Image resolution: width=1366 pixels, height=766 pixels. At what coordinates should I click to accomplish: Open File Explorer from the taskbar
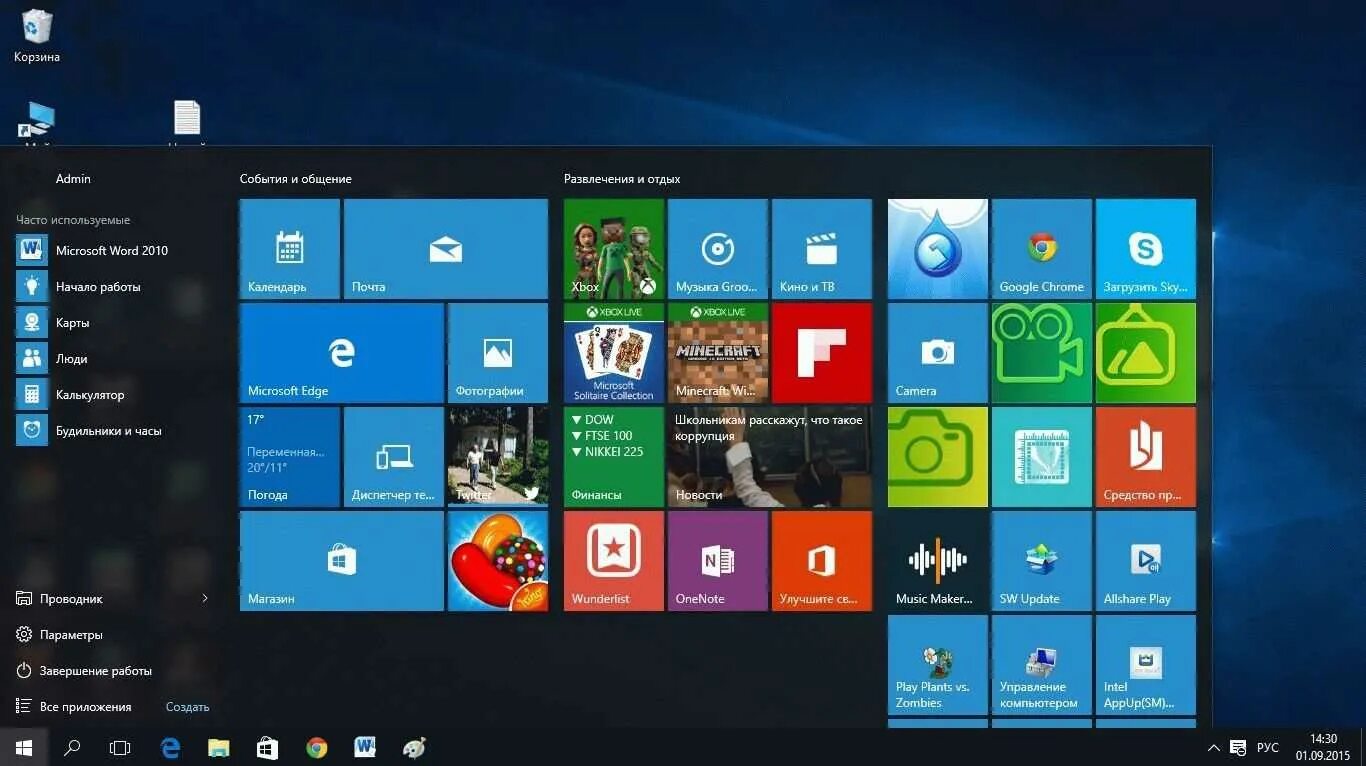pos(218,747)
